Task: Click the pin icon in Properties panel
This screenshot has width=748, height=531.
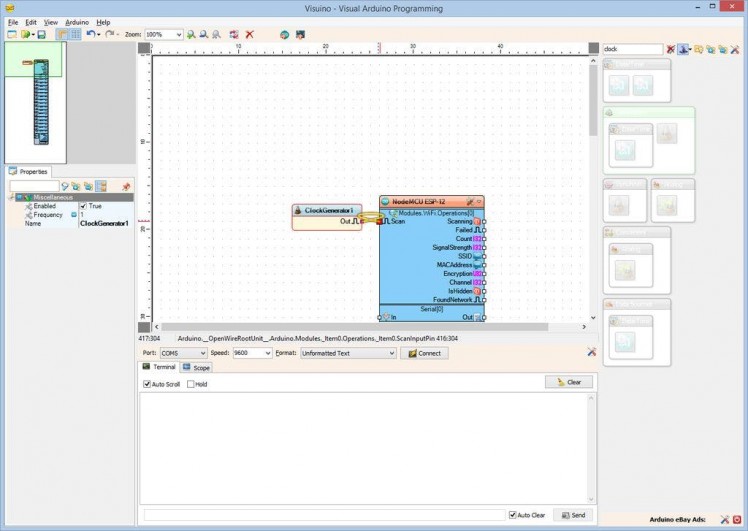Action: 126,186
